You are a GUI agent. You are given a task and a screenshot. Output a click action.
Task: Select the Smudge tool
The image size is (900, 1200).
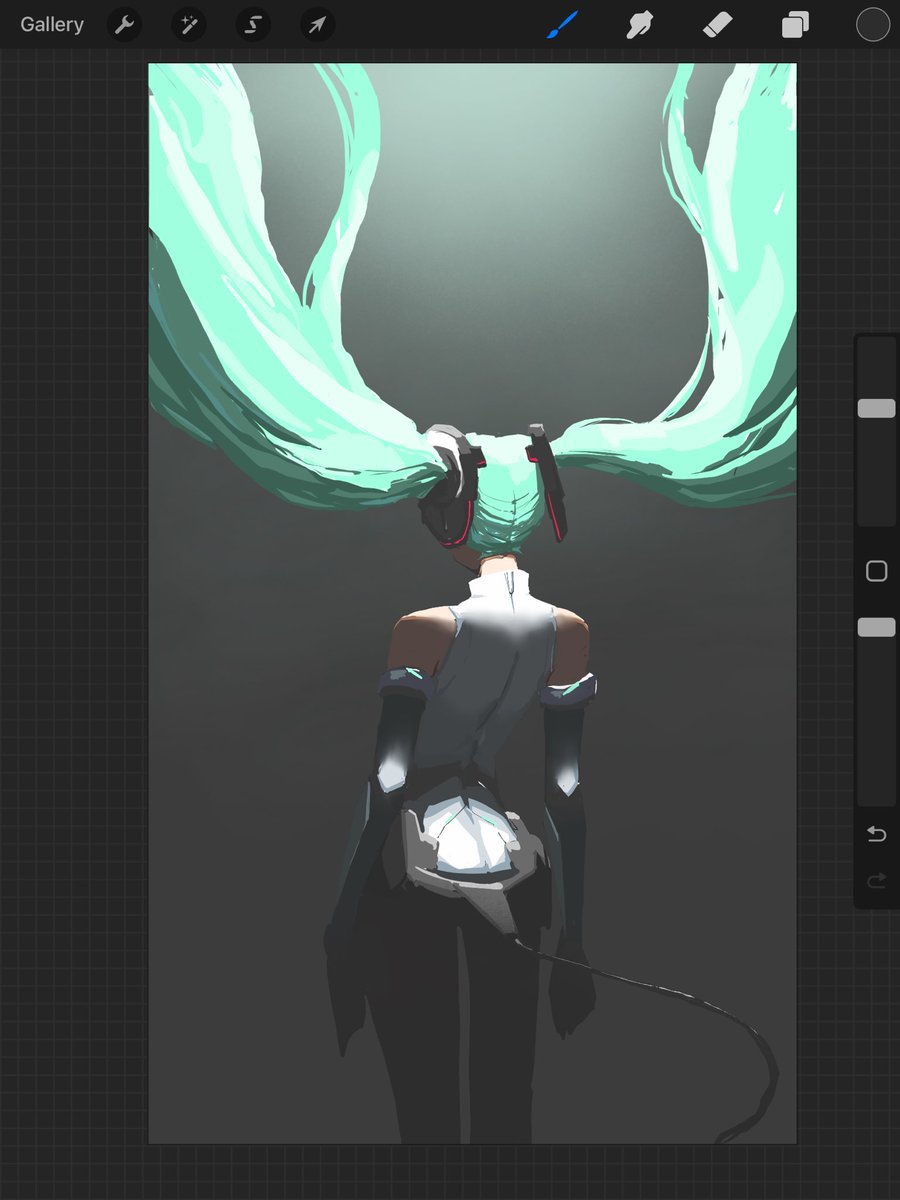(640, 25)
